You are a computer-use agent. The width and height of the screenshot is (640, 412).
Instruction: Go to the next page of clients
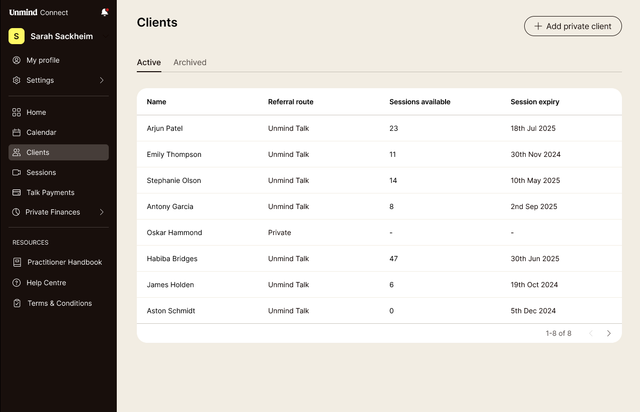pos(608,333)
